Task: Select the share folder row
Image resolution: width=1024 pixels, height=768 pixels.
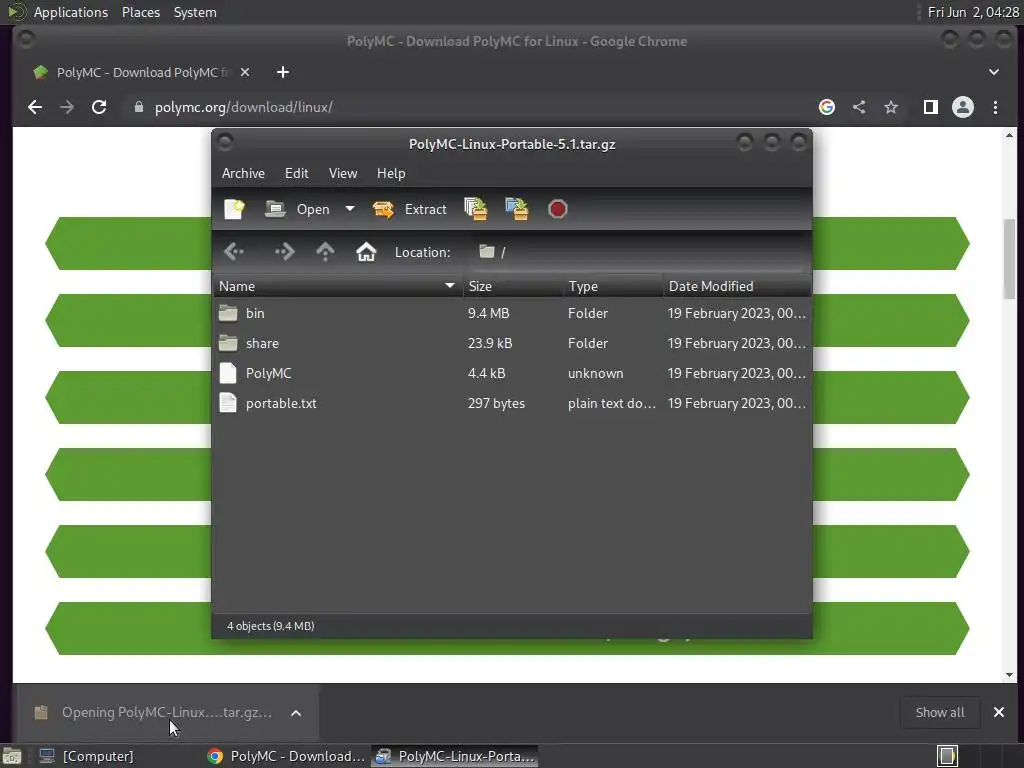Action: coord(512,344)
